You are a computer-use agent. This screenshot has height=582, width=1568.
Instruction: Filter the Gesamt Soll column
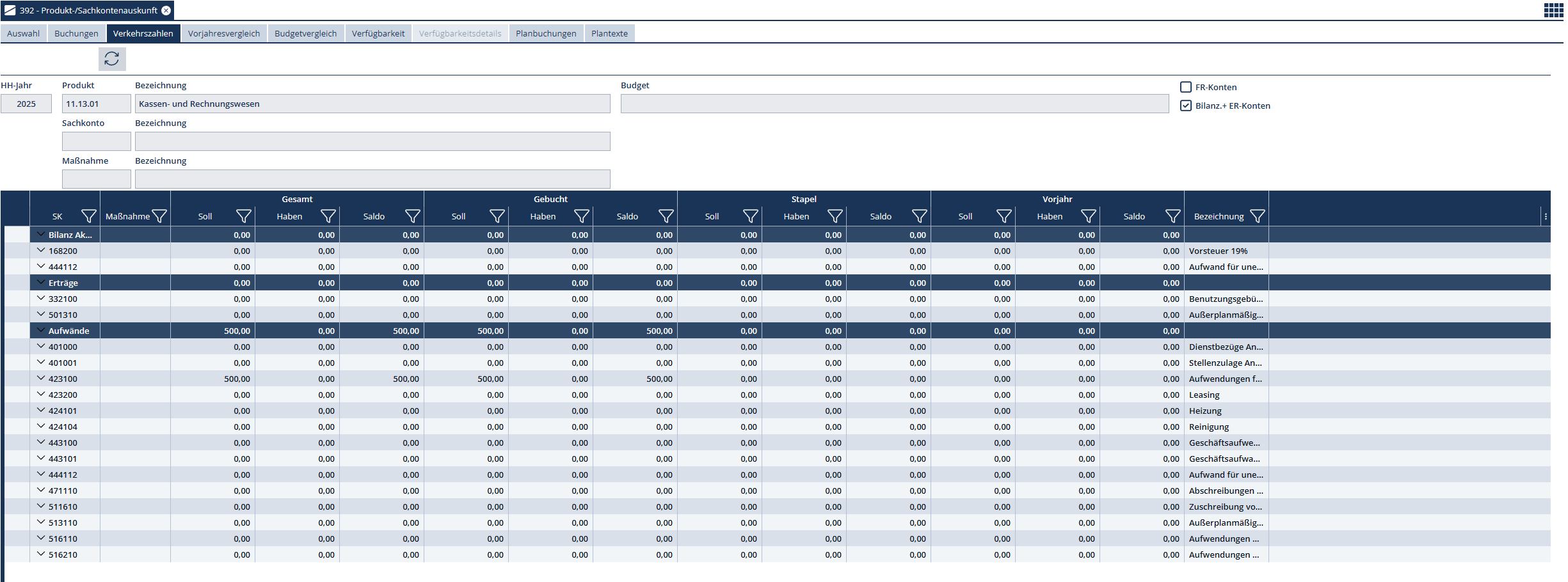click(x=244, y=217)
